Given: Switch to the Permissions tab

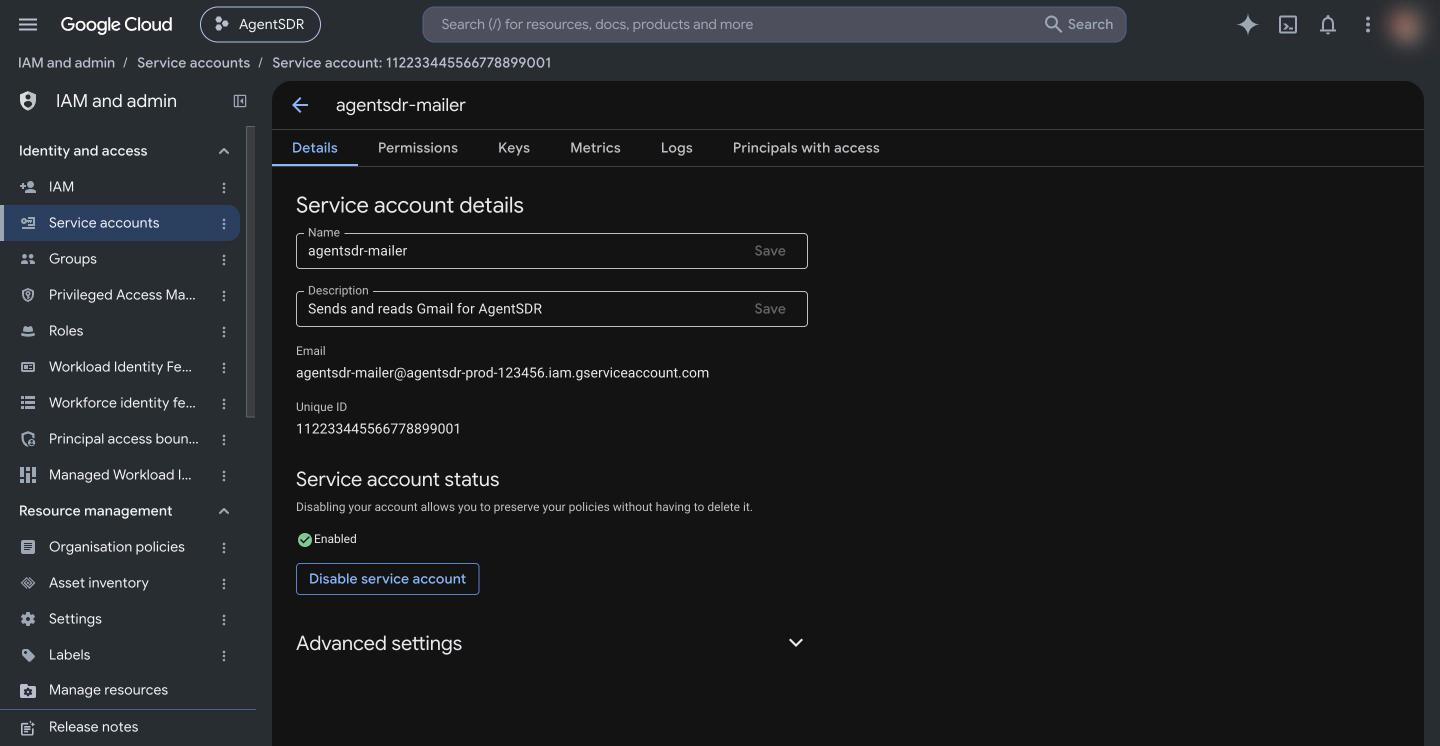Looking at the screenshot, I should tap(418, 148).
